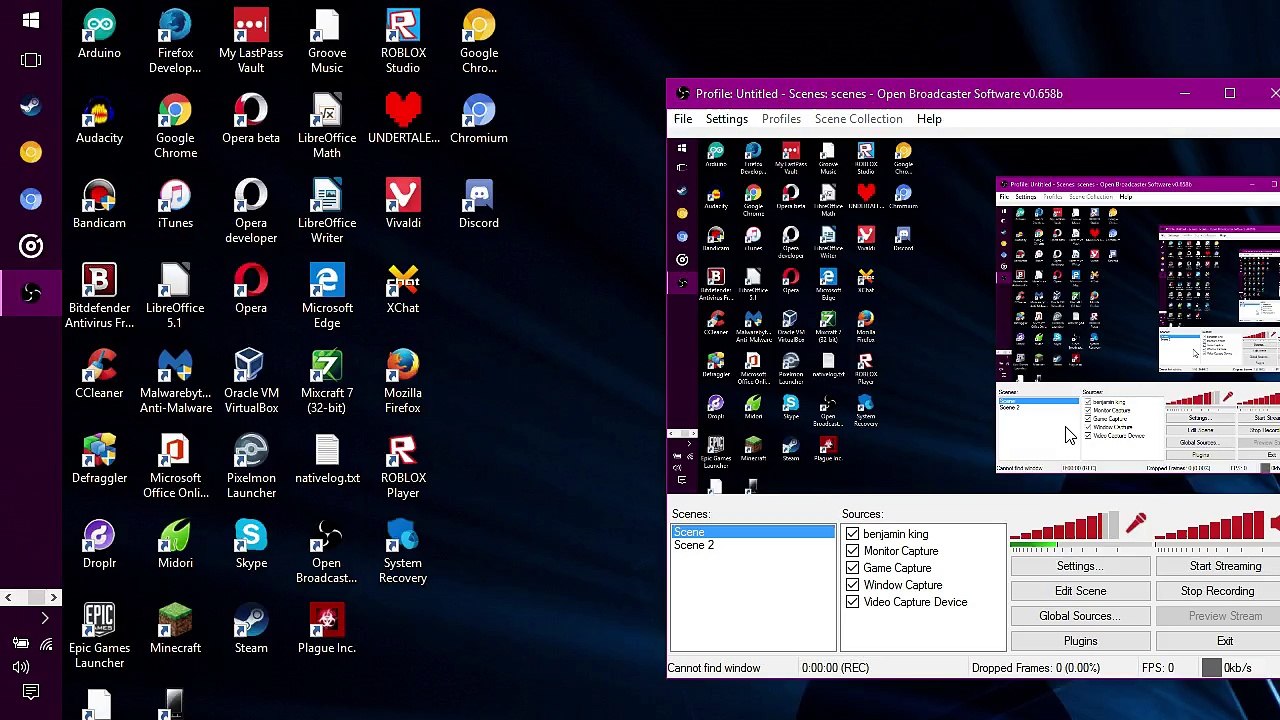Open LibreOffice Math from the desktop
The image size is (1280, 720).
[x=327, y=126]
